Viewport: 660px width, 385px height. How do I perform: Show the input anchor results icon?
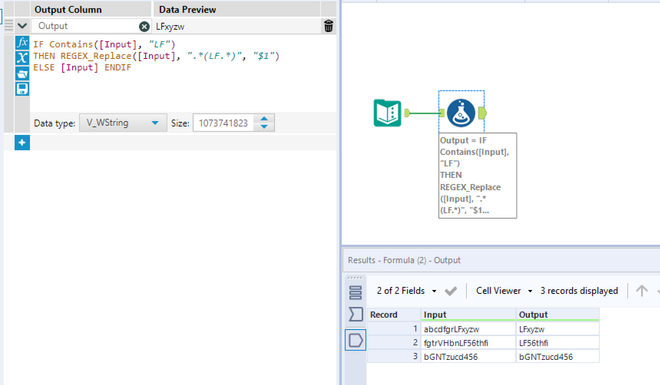tap(356, 314)
